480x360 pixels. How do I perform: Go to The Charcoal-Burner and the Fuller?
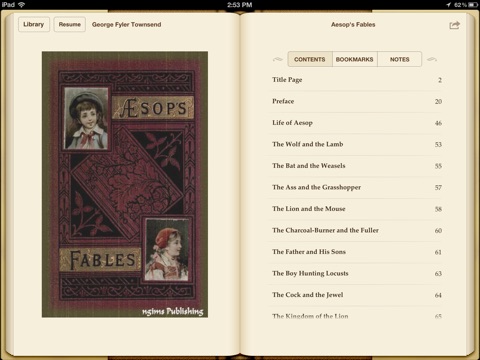356,230
